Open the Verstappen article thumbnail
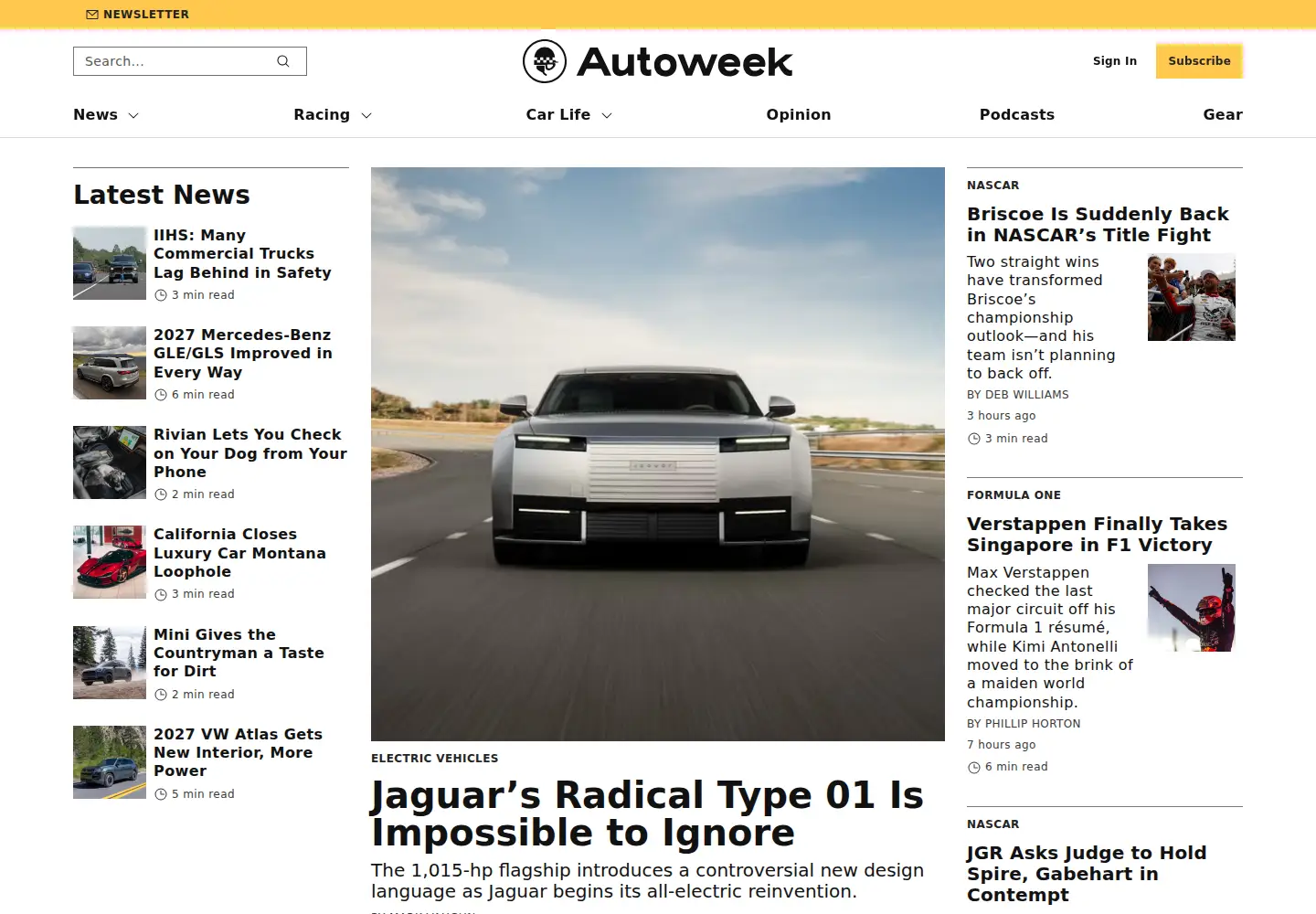Image resolution: width=1316 pixels, height=914 pixels. [x=1192, y=608]
